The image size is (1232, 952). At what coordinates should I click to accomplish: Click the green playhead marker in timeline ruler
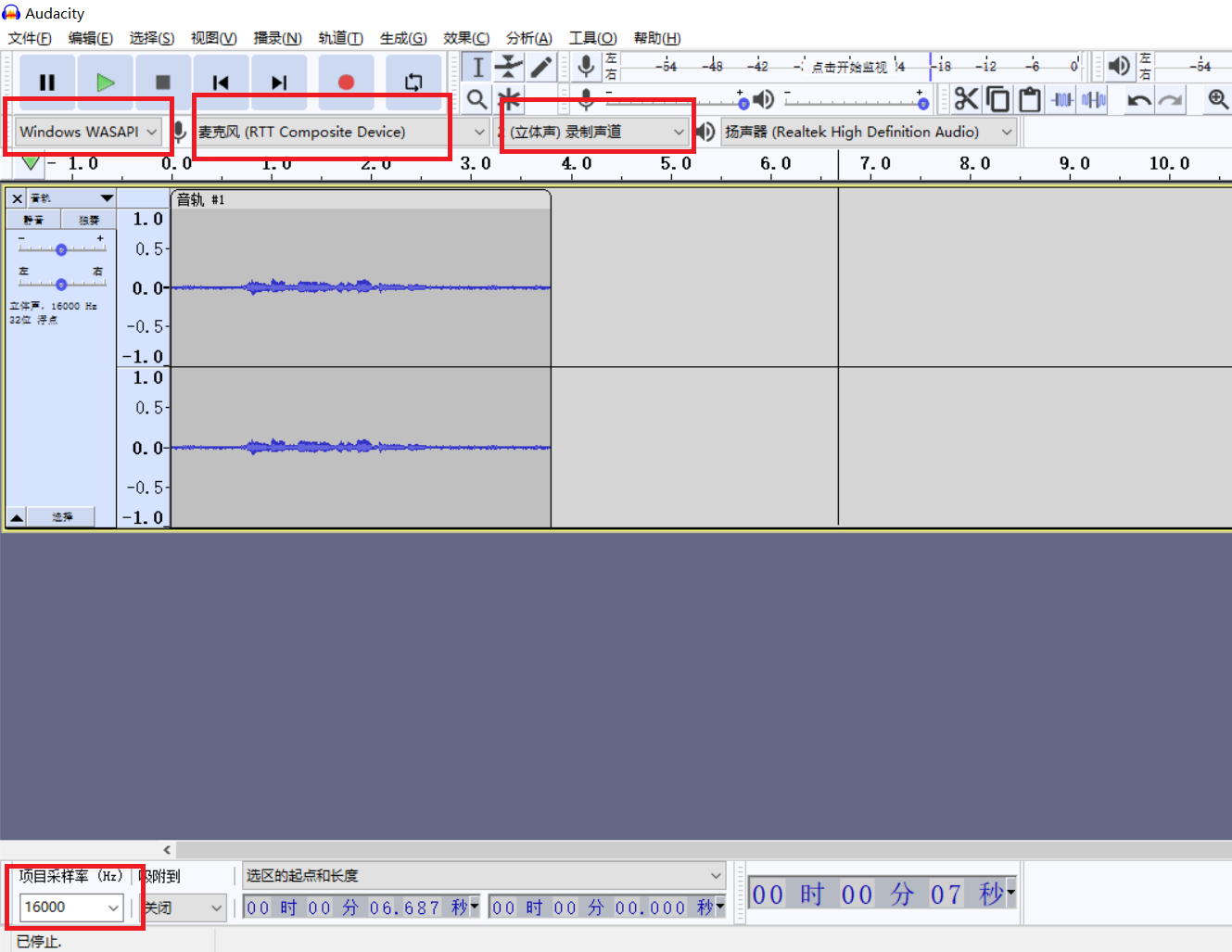(x=31, y=164)
